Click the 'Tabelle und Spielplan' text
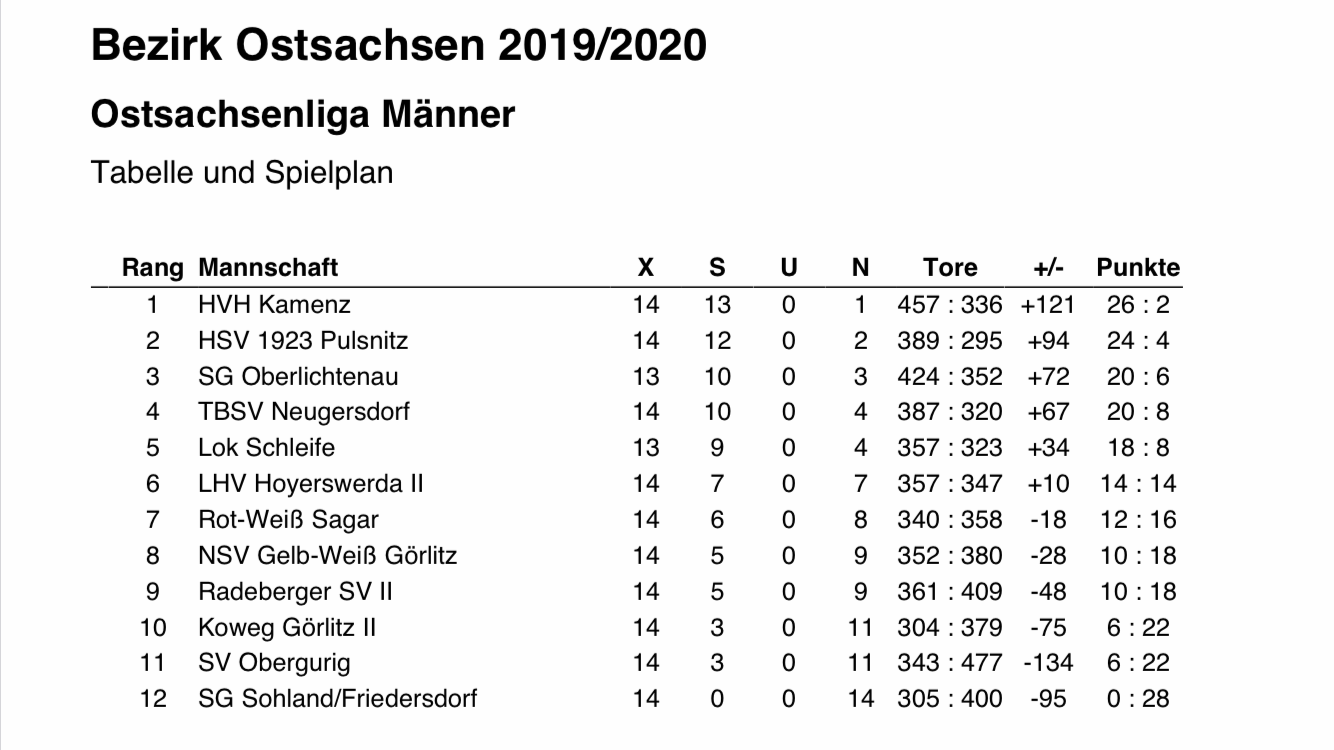 (241, 172)
